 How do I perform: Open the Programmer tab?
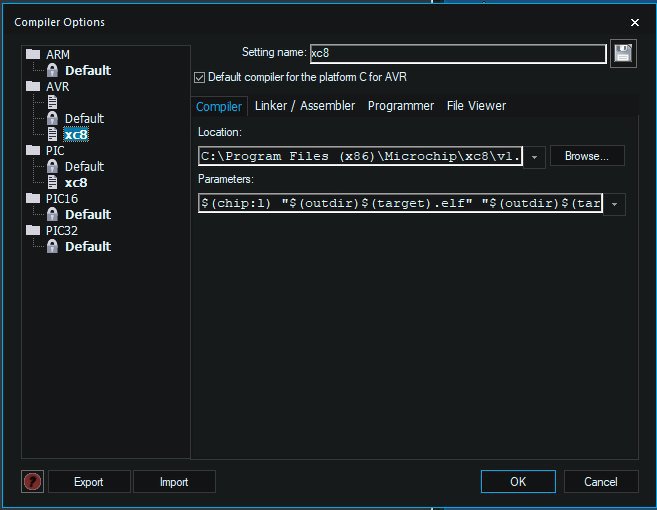pos(401,106)
